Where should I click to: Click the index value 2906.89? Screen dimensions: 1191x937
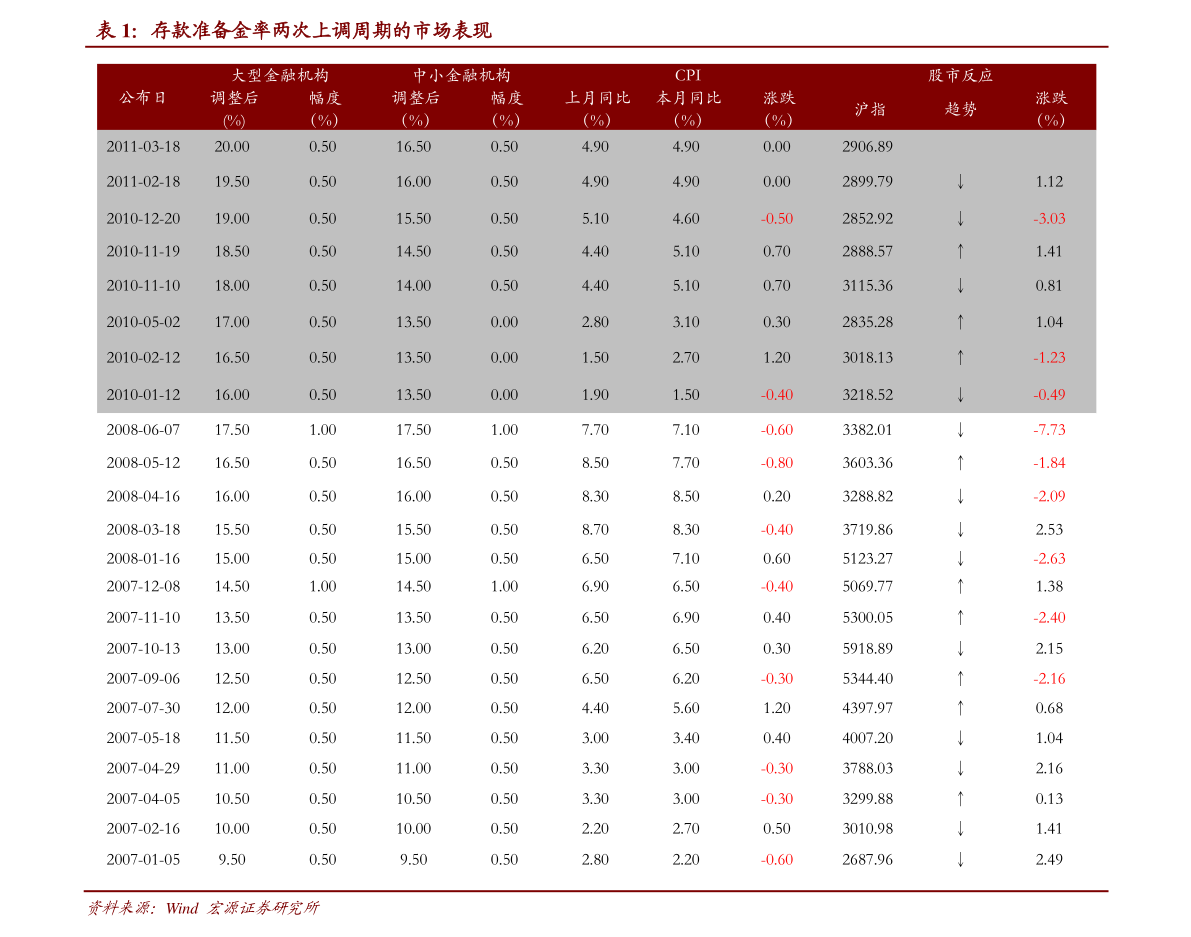click(x=867, y=147)
